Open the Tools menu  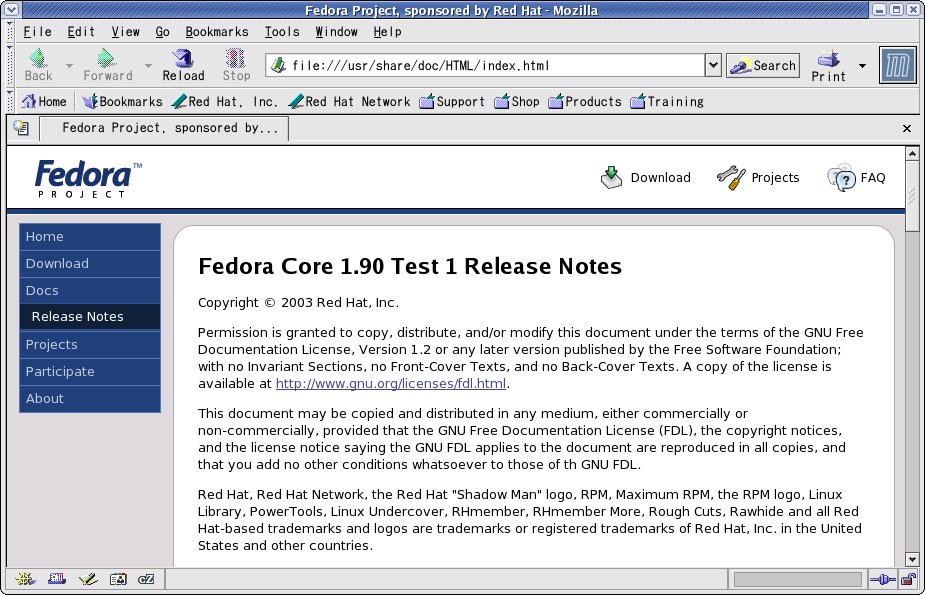click(x=282, y=32)
